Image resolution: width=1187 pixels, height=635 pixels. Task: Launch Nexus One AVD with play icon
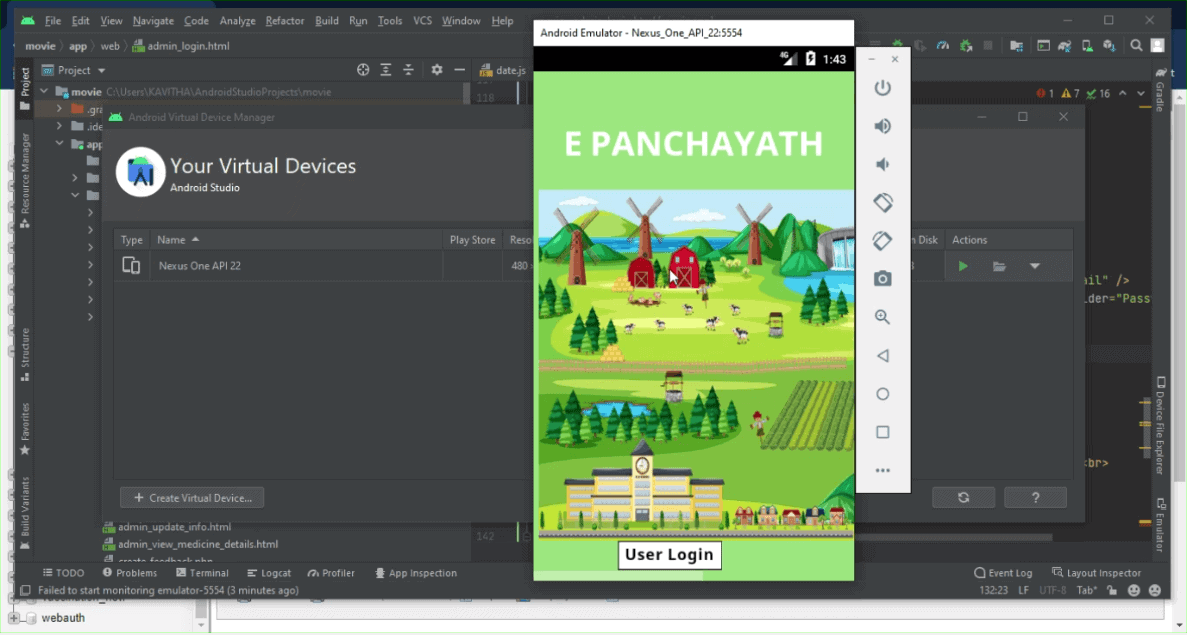tap(963, 266)
